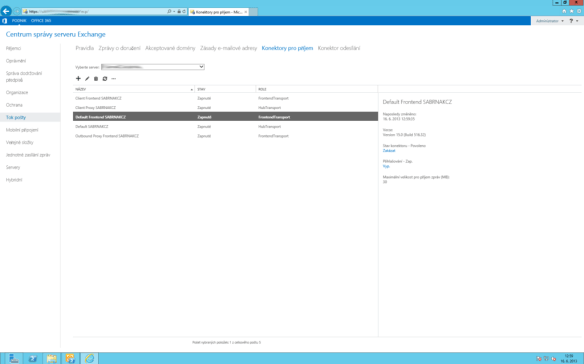Expand the Administrator user menu
Image resolution: width=584 pixels, height=364 pixels.
click(550, 21)
